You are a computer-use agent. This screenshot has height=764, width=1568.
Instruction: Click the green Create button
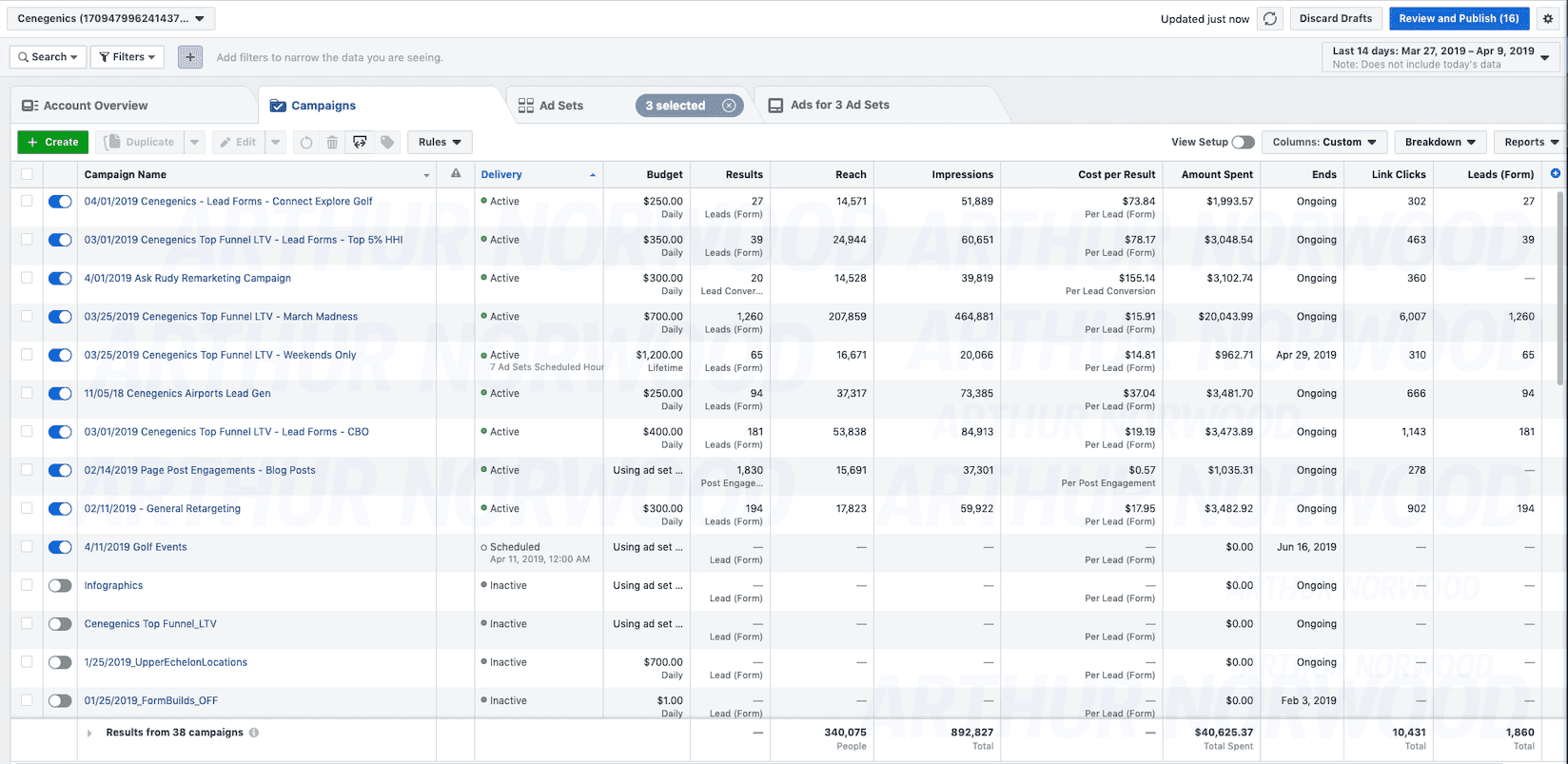tap(53, 143)
